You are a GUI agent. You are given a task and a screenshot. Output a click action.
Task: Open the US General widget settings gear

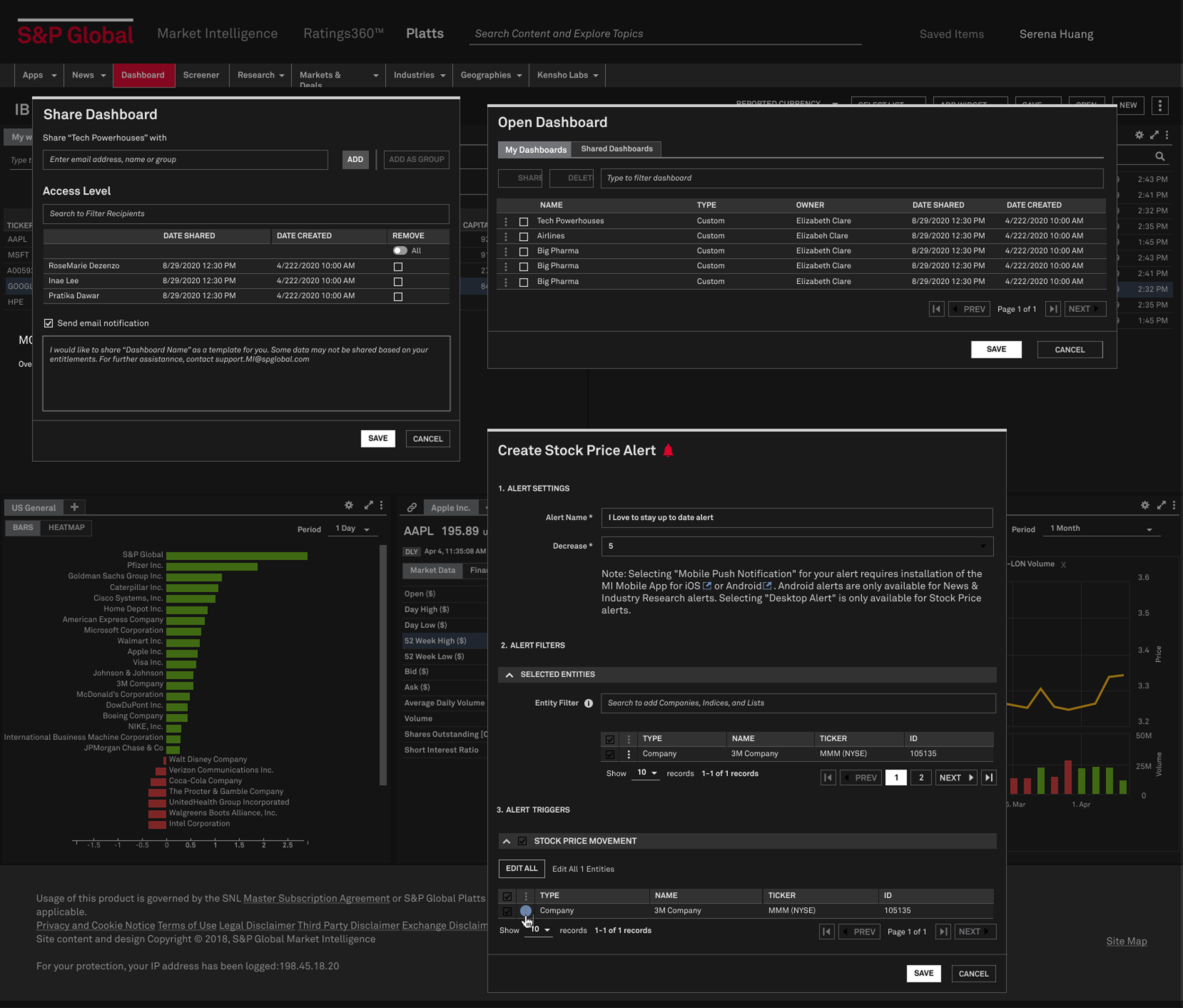click(x=349, y=505)
